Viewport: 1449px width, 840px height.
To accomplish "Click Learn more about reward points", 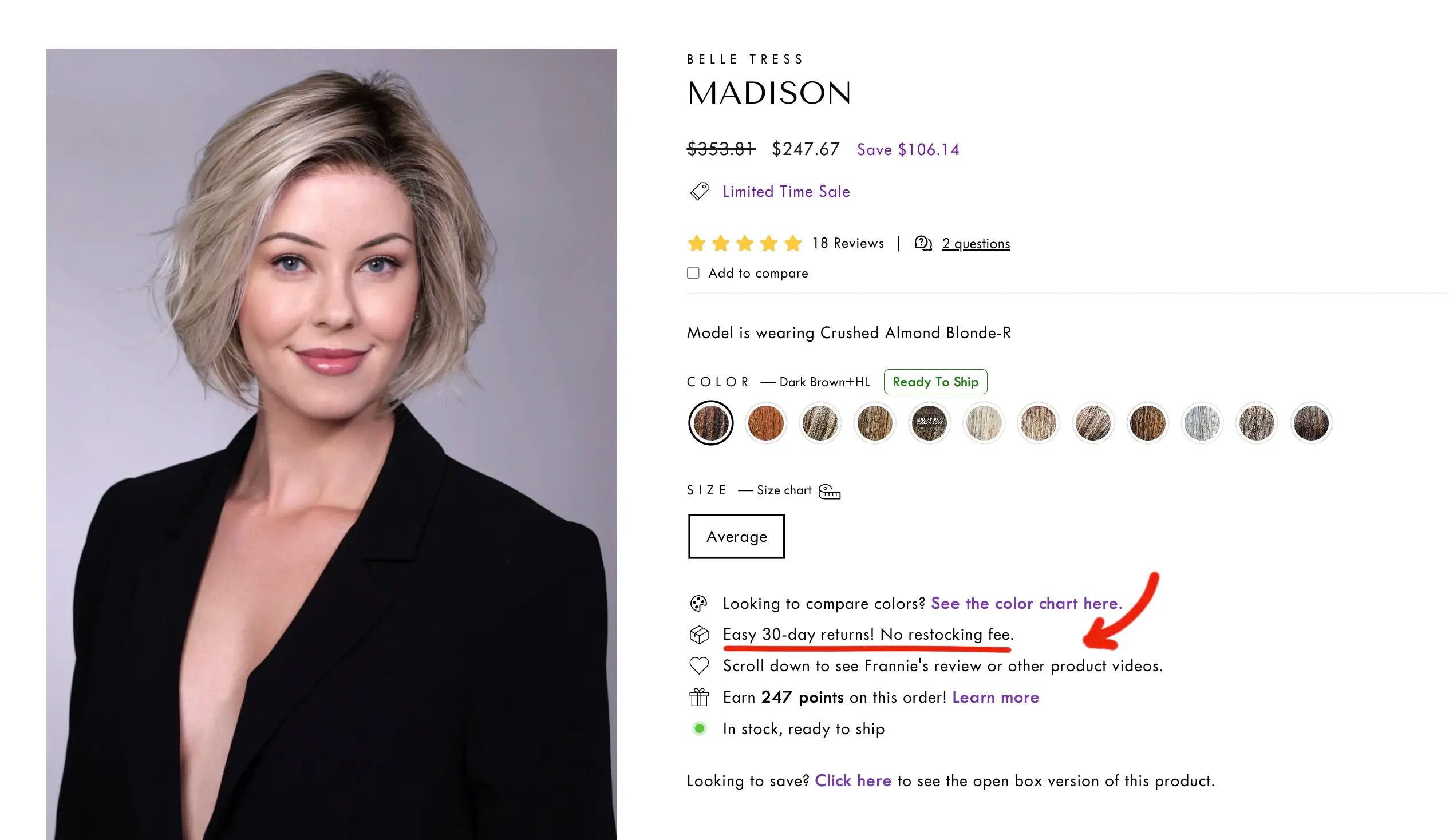I will pos(996,697).
